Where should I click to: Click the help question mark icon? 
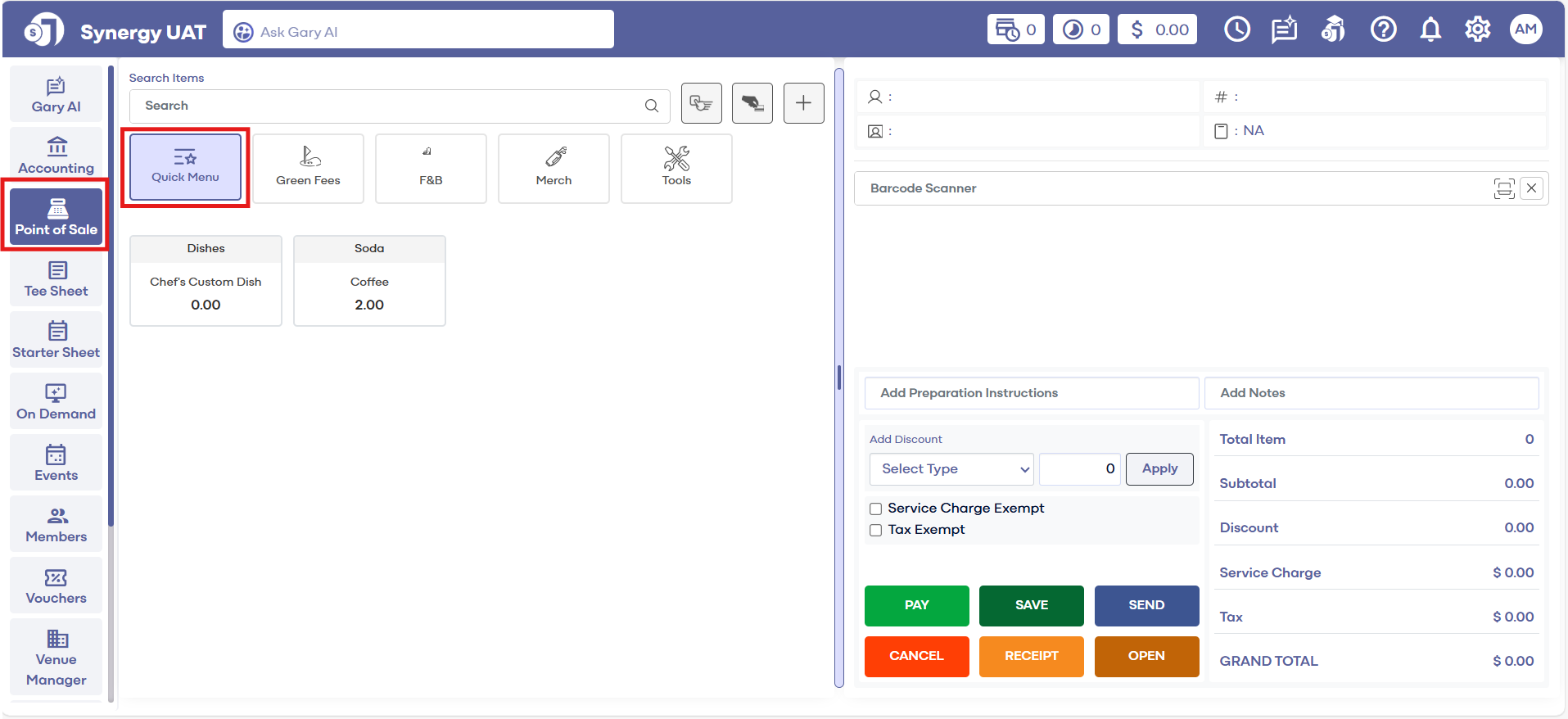coord(1383,30)
